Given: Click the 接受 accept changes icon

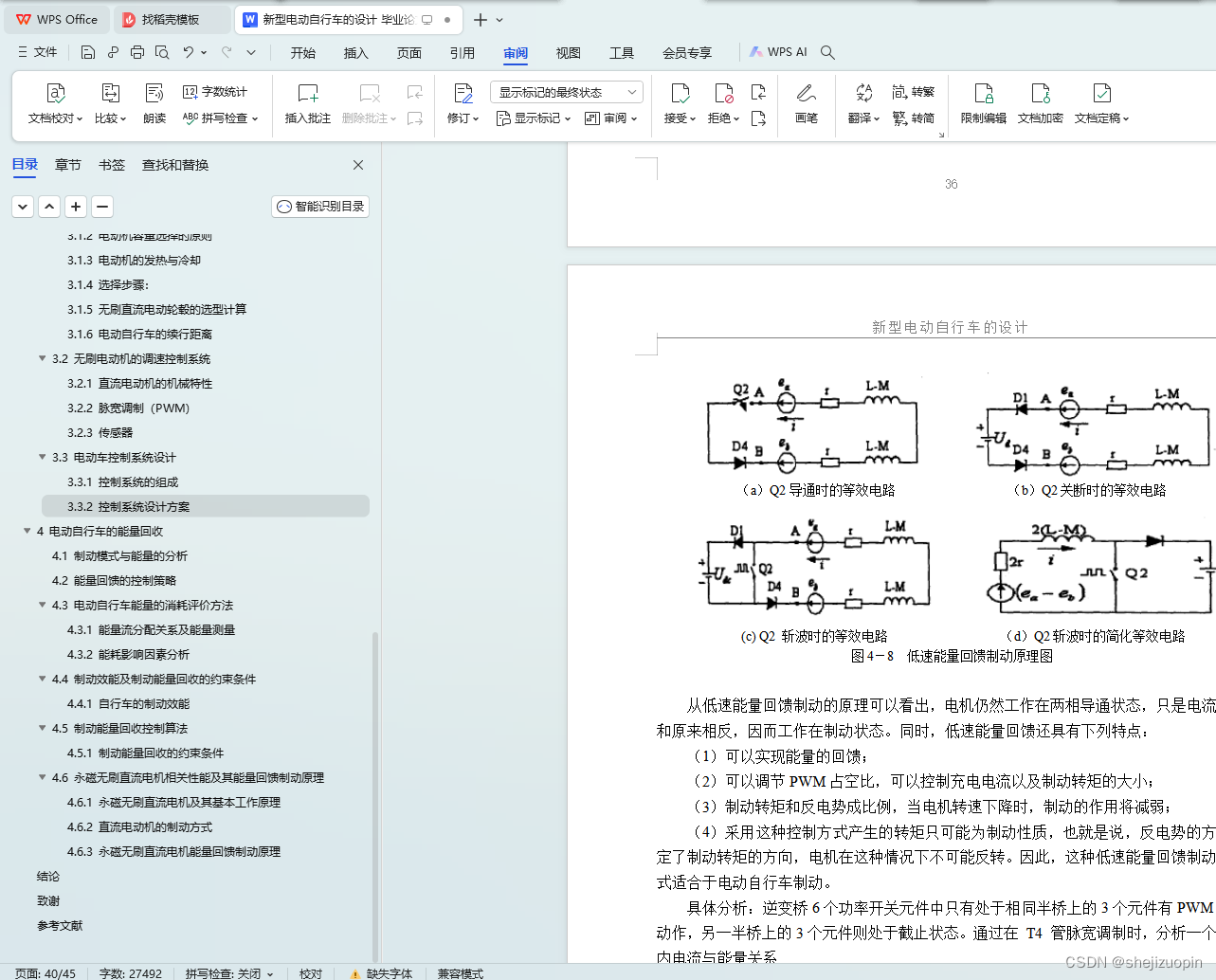Looking at the screenshot, I should (680, 93).
